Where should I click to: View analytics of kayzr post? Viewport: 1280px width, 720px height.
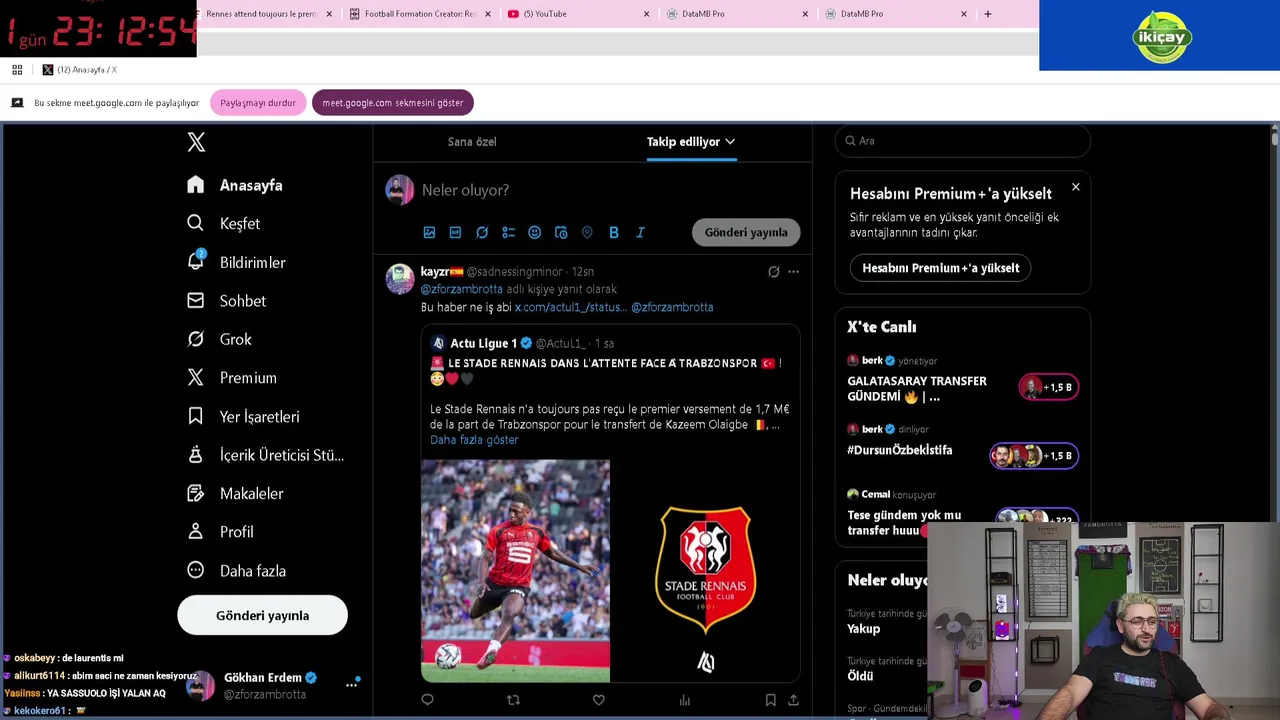click(x=684, y=700)
